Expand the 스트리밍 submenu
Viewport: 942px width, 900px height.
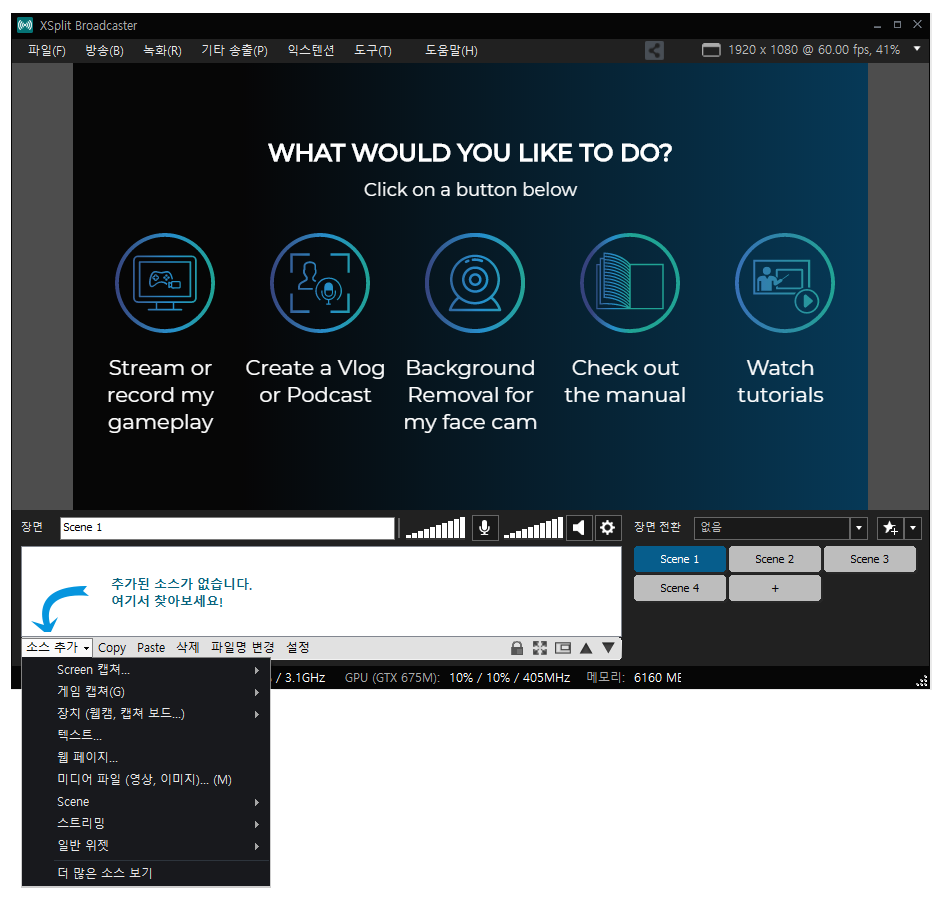(145, 824)
